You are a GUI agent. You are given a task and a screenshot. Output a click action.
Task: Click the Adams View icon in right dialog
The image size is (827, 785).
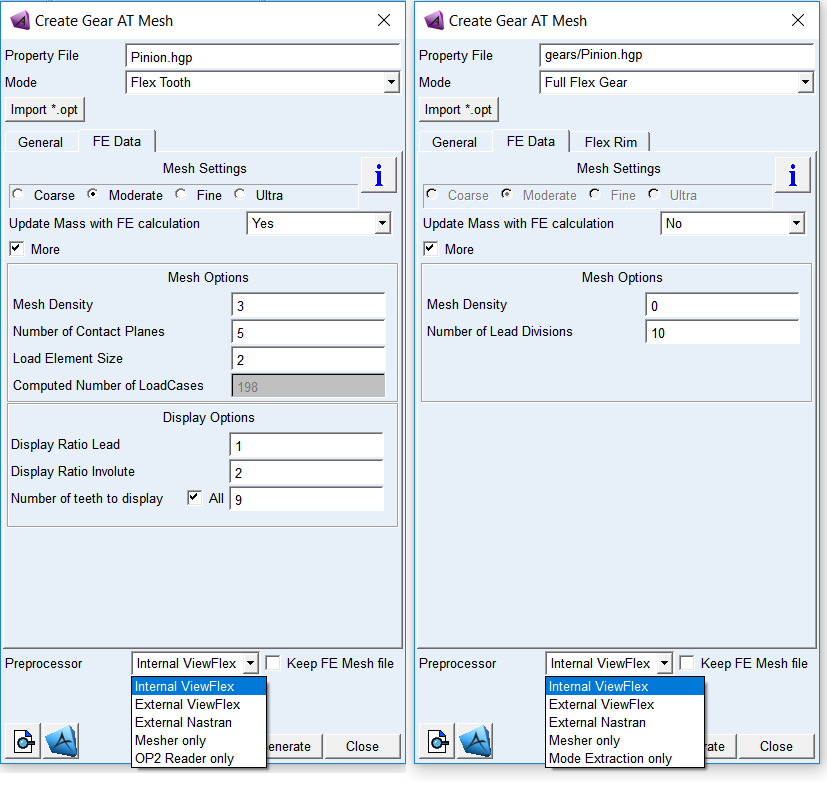coord(475,741)
